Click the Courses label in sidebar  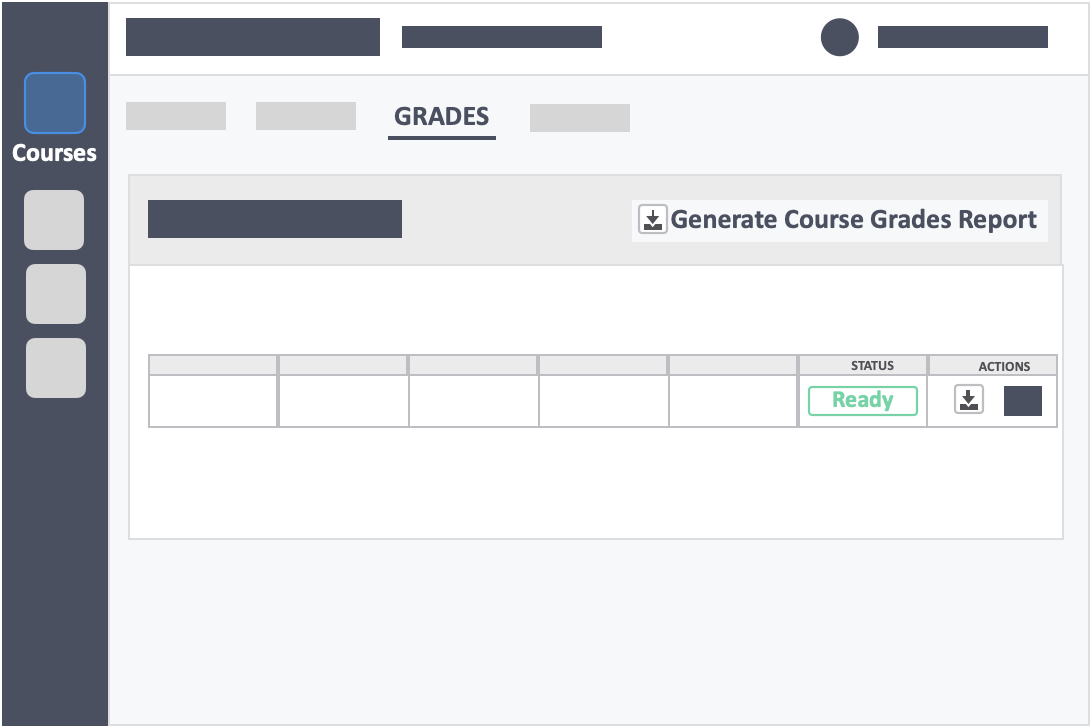(54, 153)
